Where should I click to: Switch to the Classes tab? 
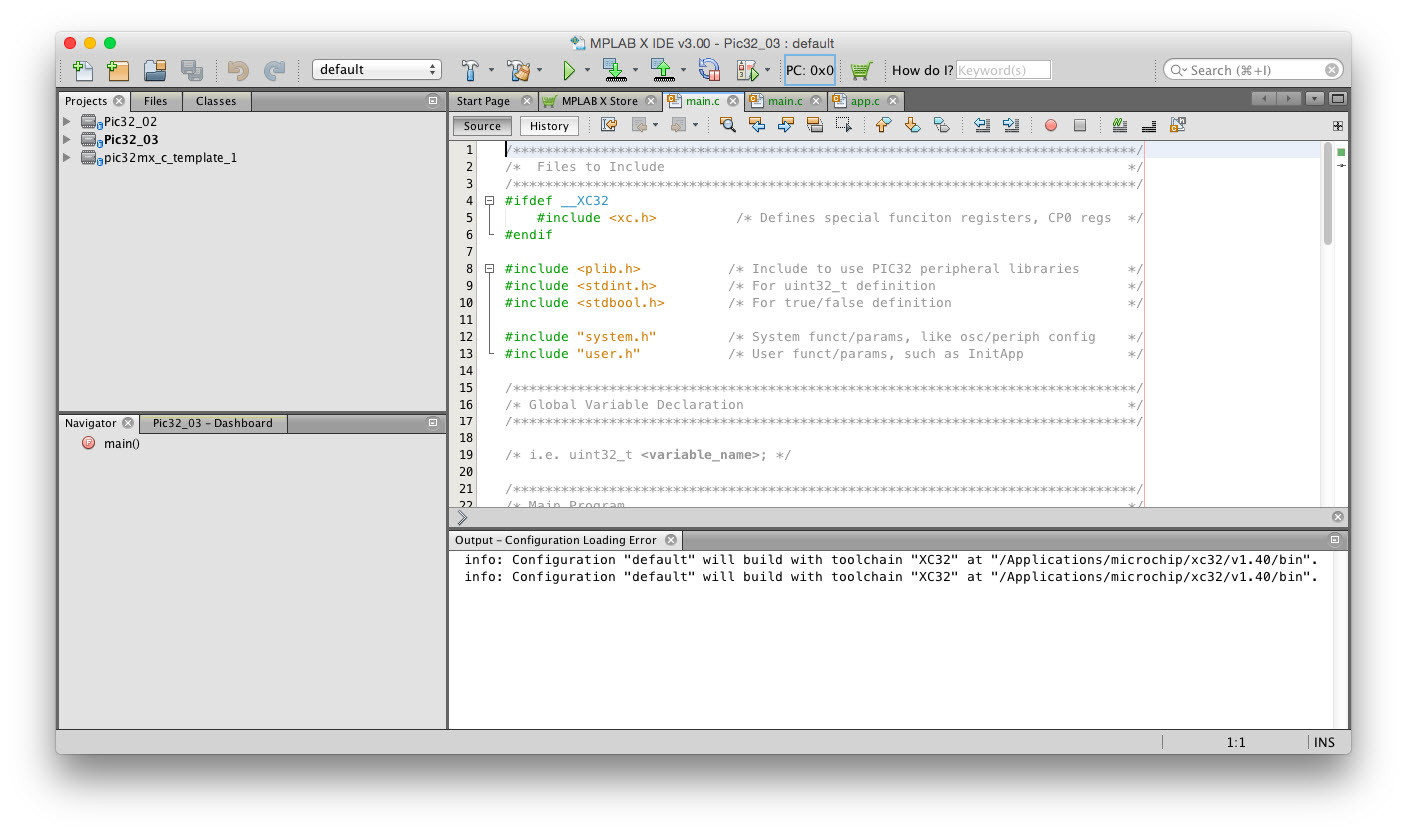coord(216,101)
